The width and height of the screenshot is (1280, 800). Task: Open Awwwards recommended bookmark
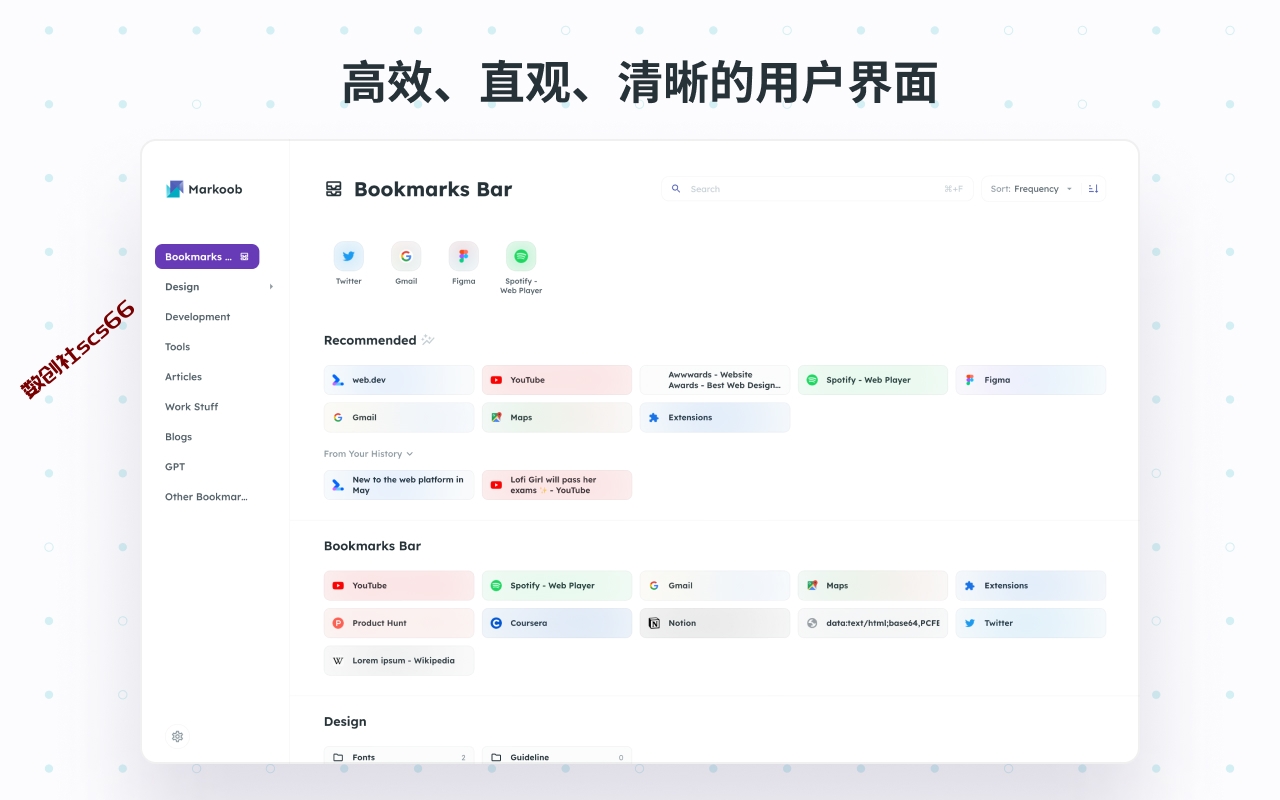tap(715, 380)
